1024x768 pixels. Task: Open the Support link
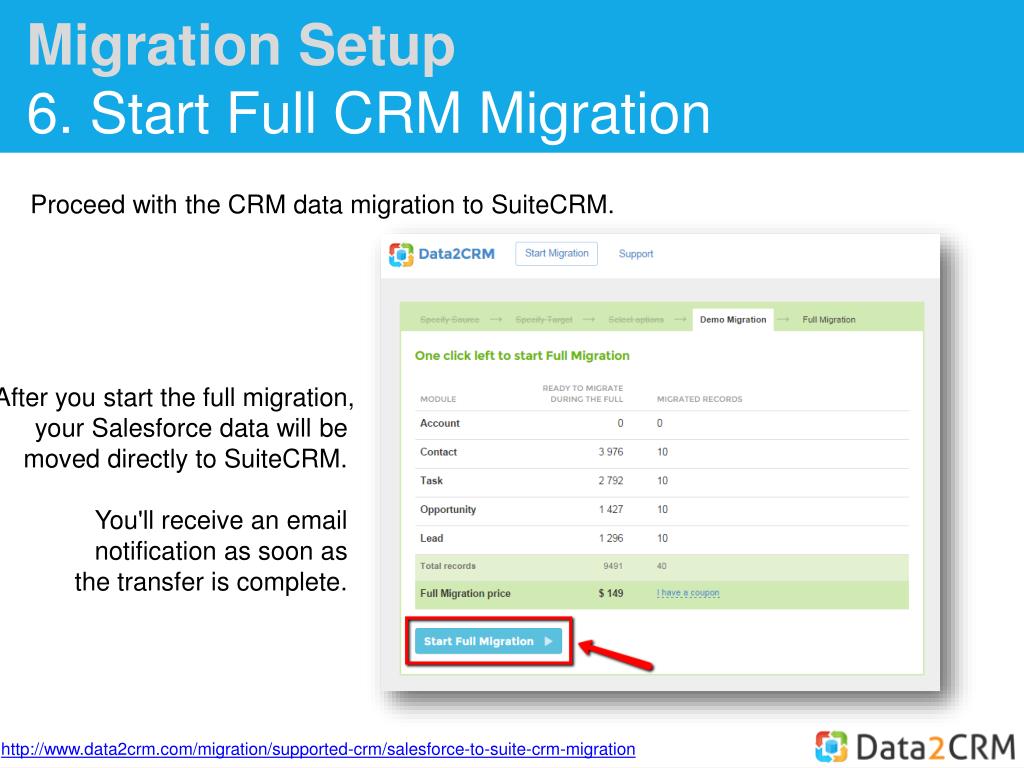click(x=635, y=254)
